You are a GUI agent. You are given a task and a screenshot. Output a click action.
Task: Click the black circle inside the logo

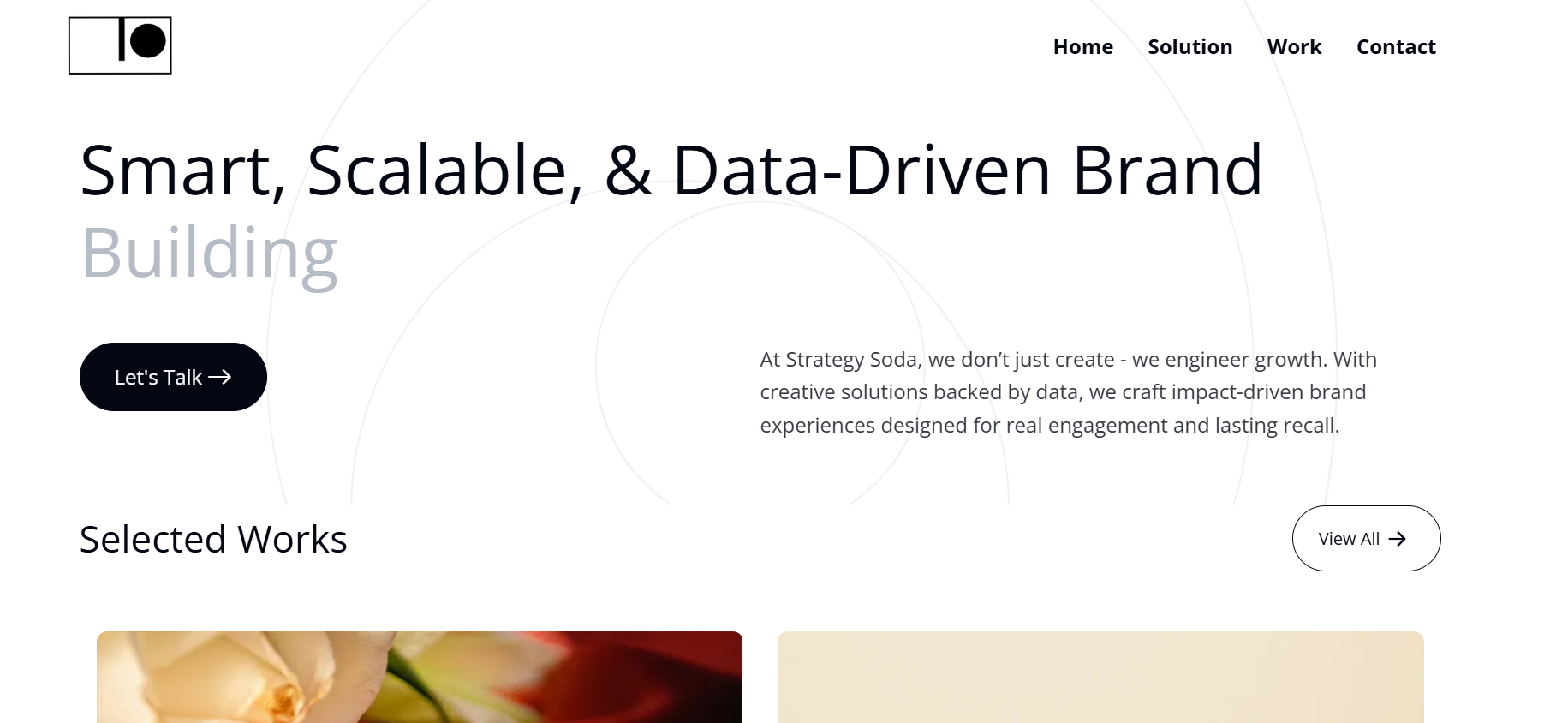tap(148, 40)
